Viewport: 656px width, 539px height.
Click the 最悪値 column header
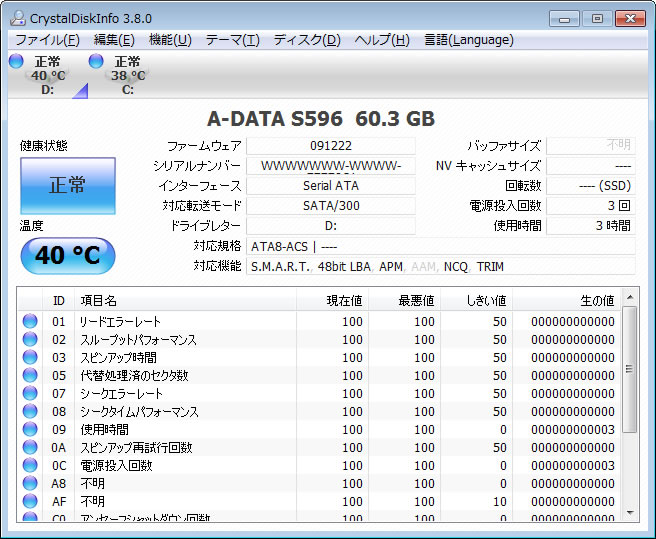(x=405, y=300)
